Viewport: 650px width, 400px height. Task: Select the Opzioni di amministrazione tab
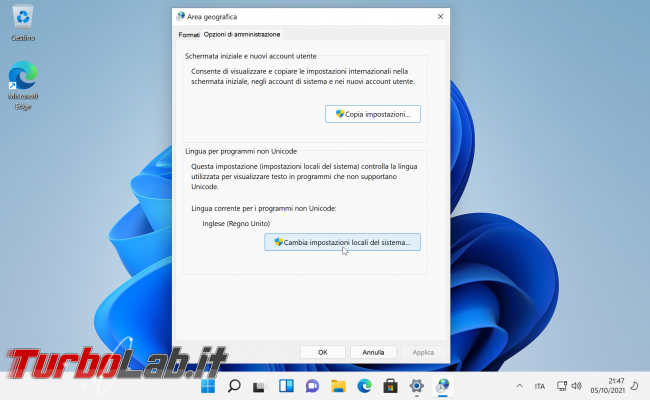coord(242,34)
